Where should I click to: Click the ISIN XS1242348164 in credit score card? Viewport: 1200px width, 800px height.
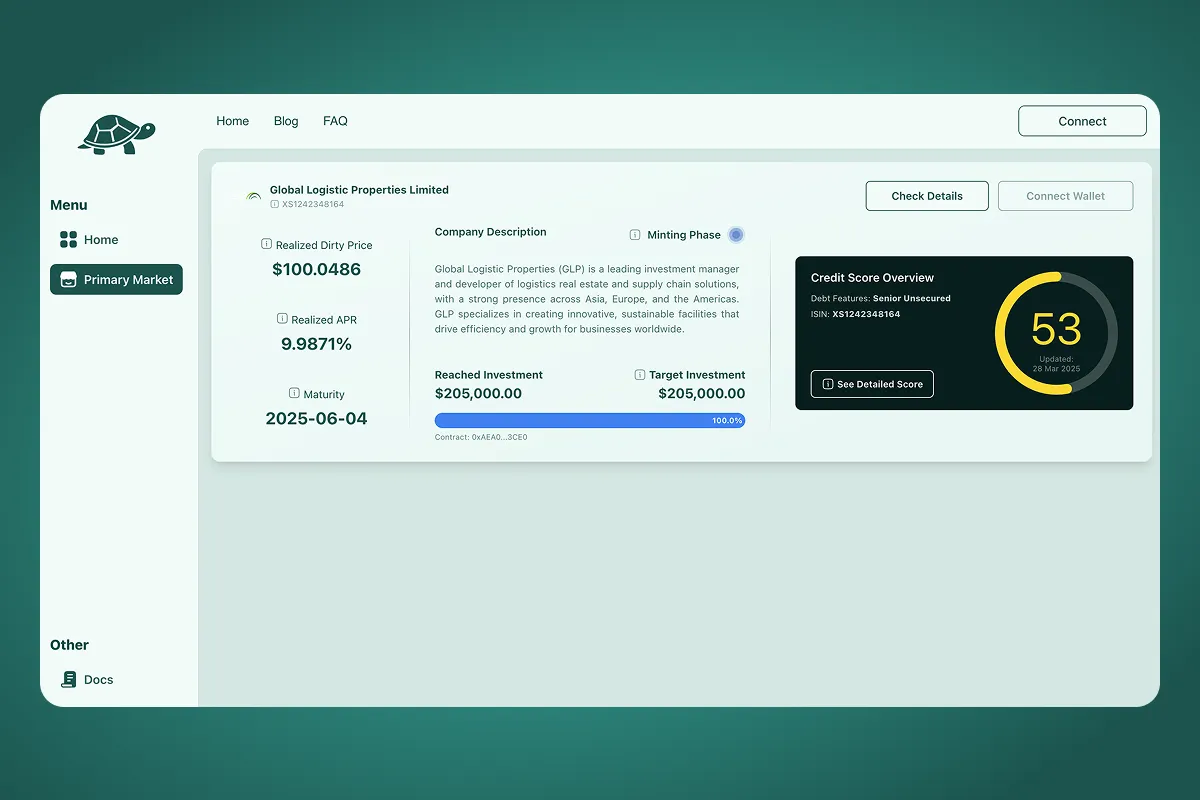click(866, 314)
